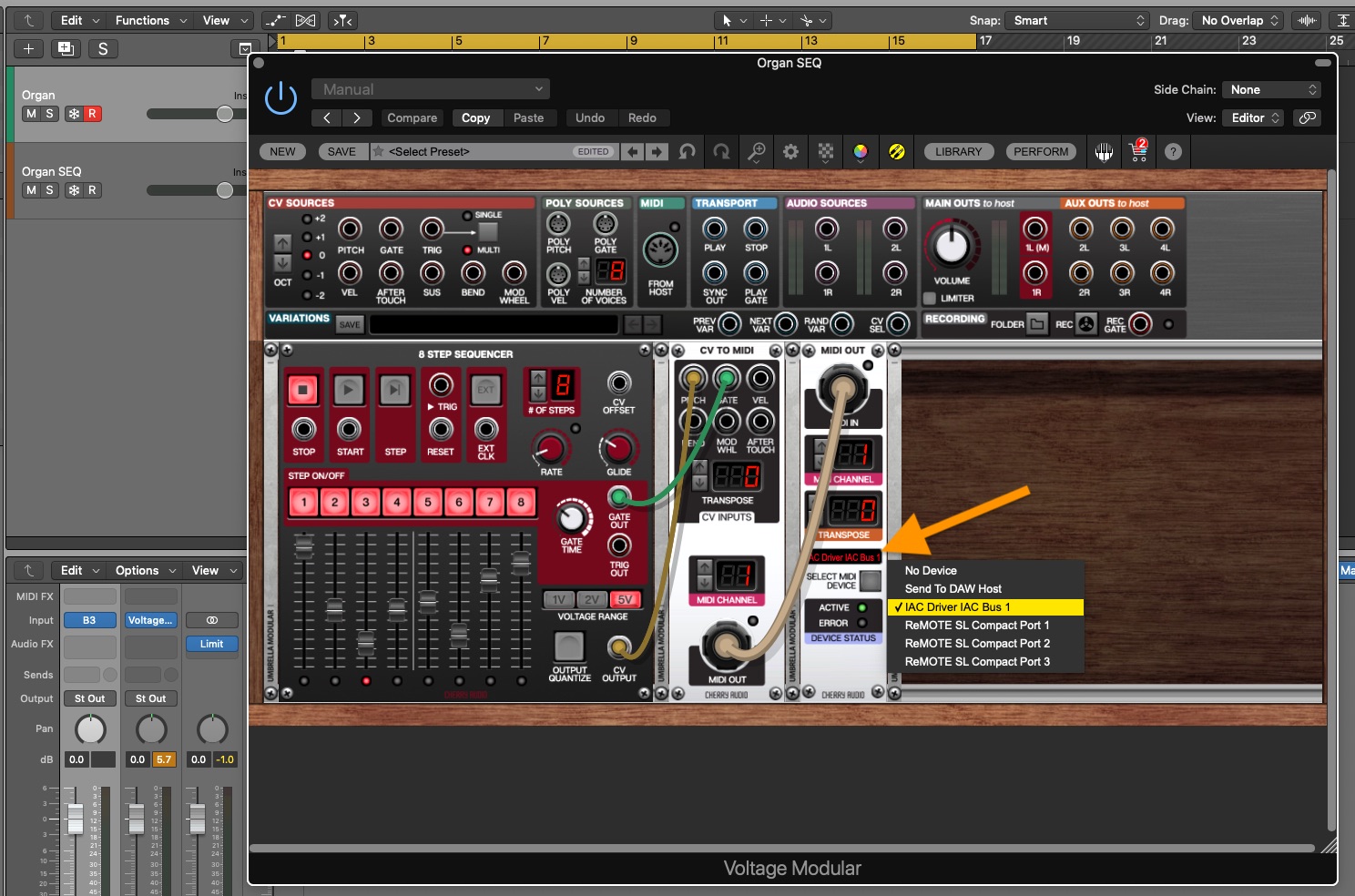The height and width of the screenshot is (896, 1355).
Task: Solo the Organ SEQ track
Action: pyautogui.click(x=50, y=190)
